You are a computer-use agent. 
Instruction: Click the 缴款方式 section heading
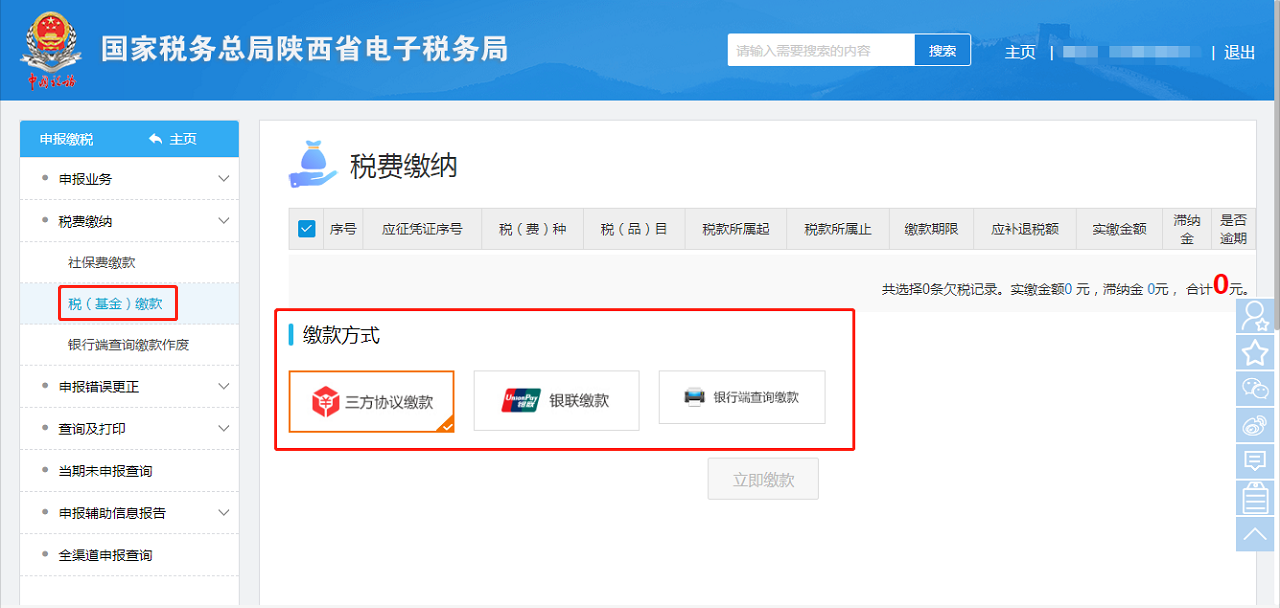[x=341, y=336]
